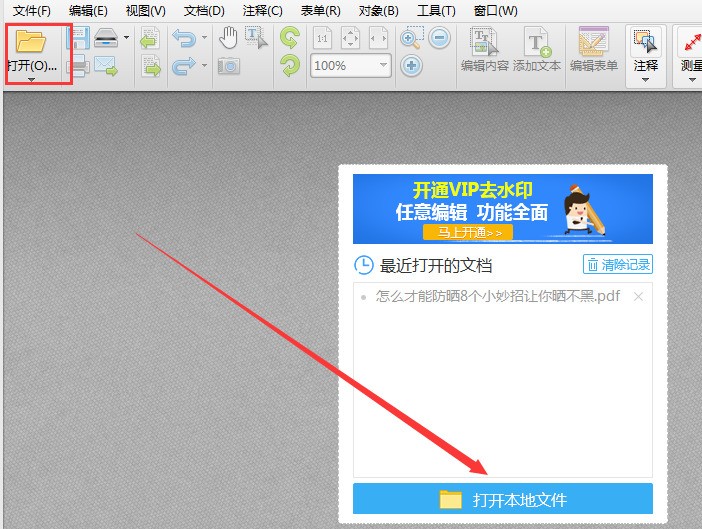
Task: Open the 文件(F) menu
Action: tap(31, 11)
